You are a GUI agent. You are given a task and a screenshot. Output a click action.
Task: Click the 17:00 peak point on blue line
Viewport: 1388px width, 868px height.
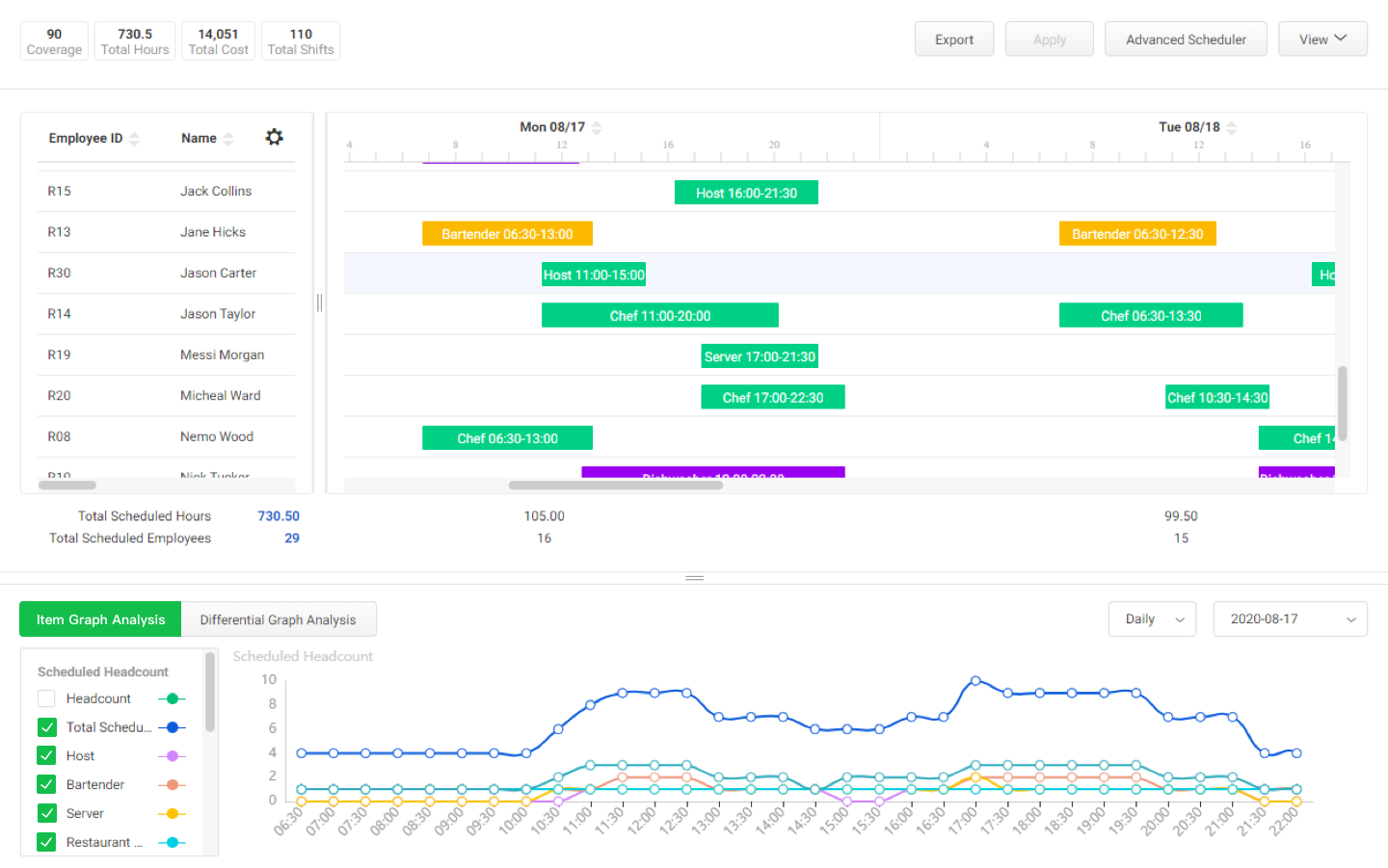pos(975,681)
